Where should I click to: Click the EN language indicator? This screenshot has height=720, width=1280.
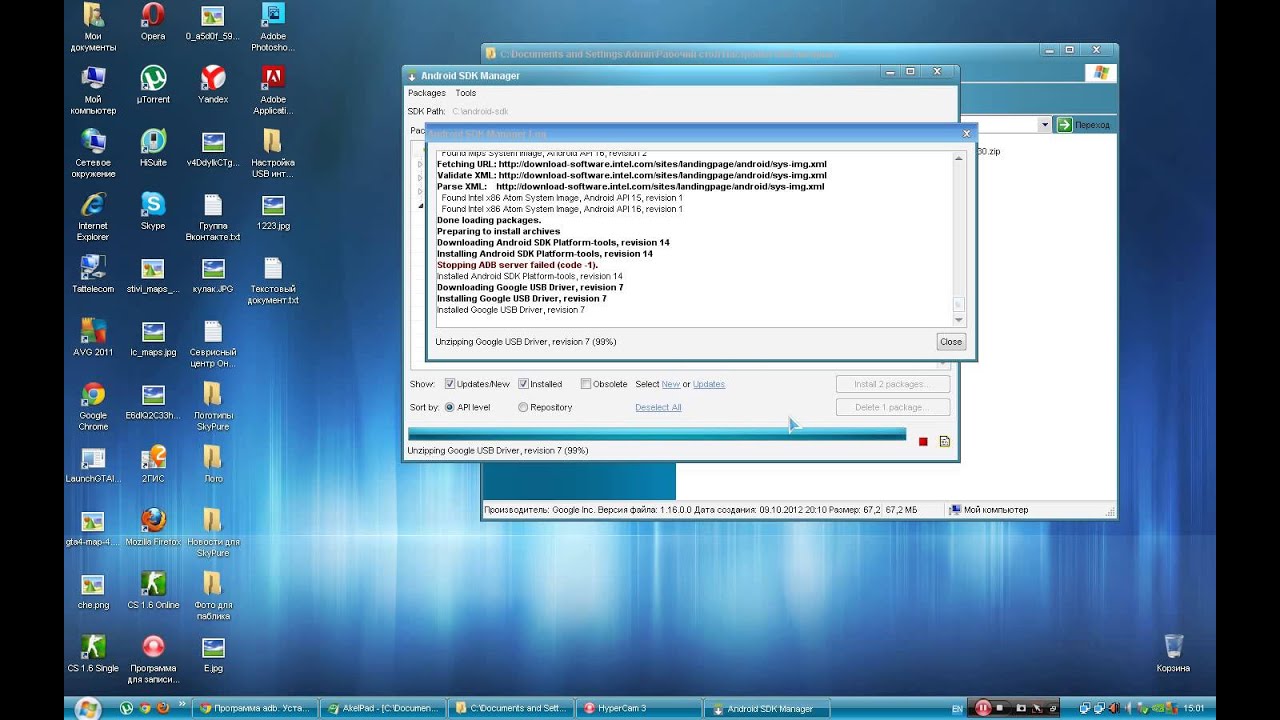point(958,709)
